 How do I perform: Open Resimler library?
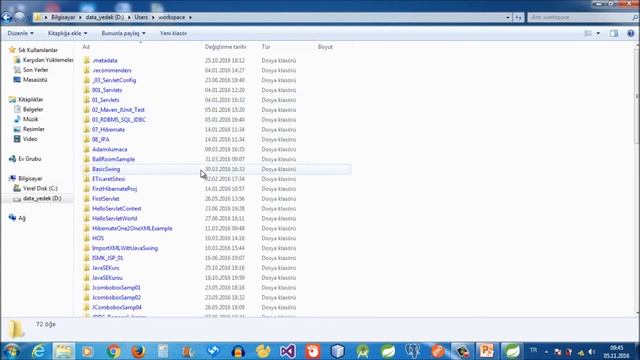tap(33, 129)
